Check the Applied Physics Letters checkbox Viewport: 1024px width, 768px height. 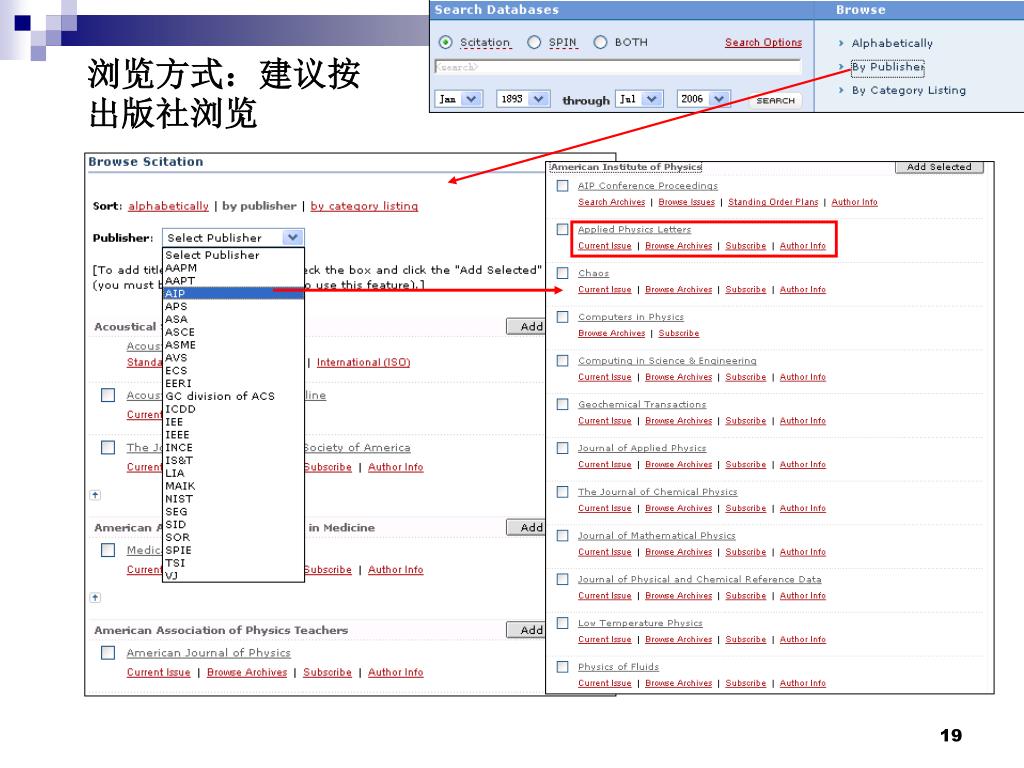[x=562, y=230]
